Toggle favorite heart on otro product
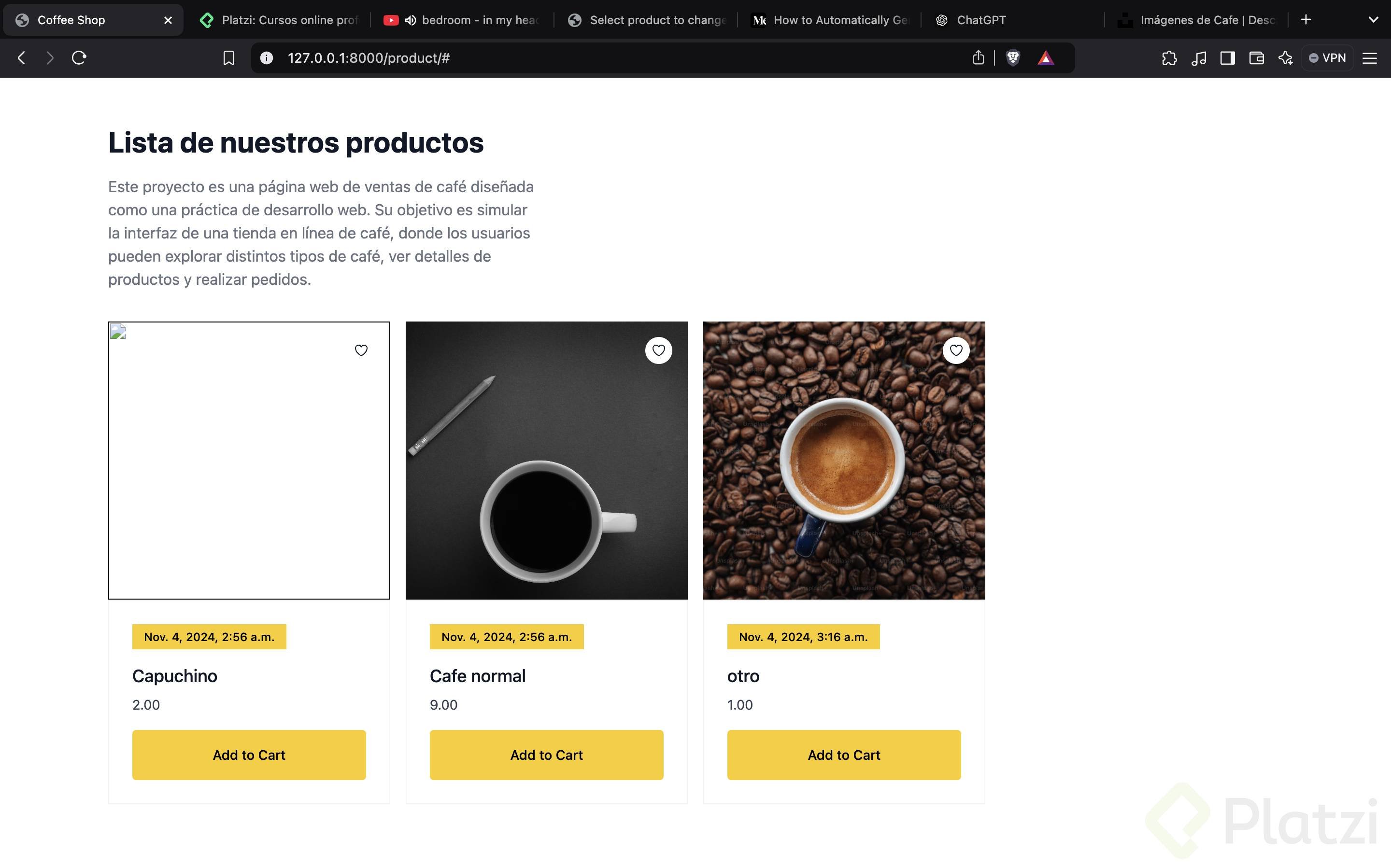Image resolution: width=1391 pixels, height=868 pixels. [x=956, y=350]
